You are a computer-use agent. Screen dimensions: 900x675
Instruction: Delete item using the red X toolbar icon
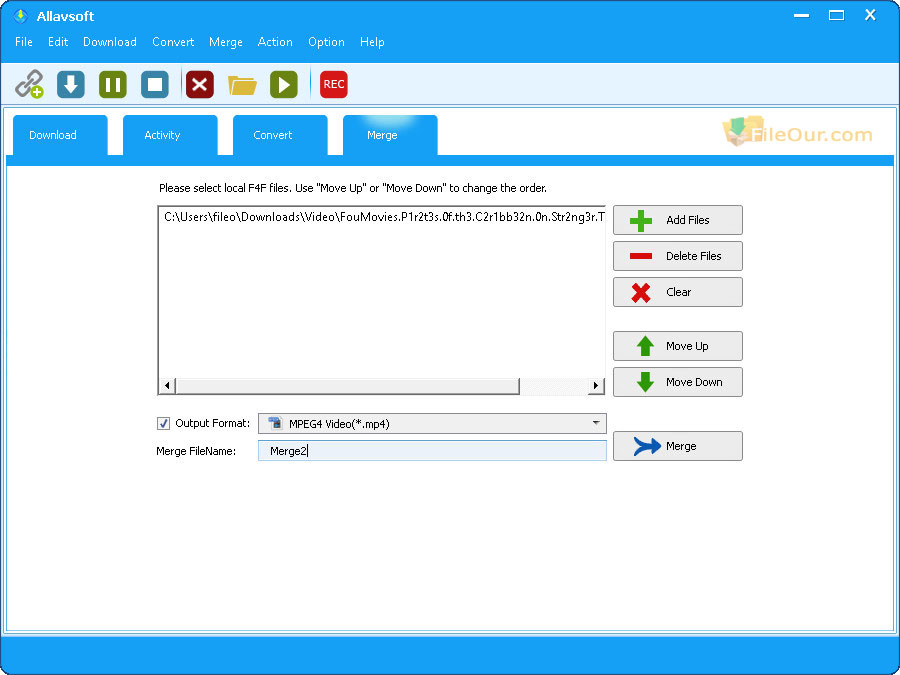click(200, 84)
